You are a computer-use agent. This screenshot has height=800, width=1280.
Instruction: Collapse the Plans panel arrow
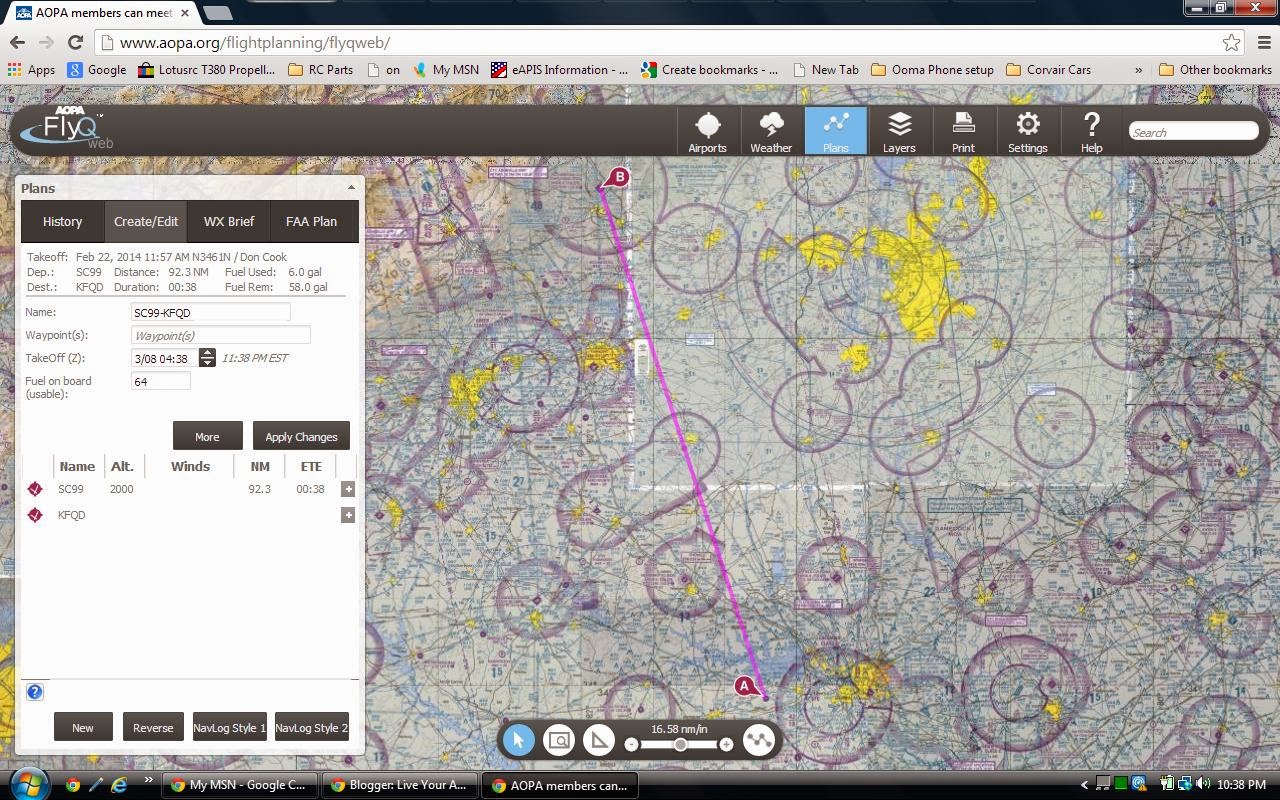coord(351,188)
